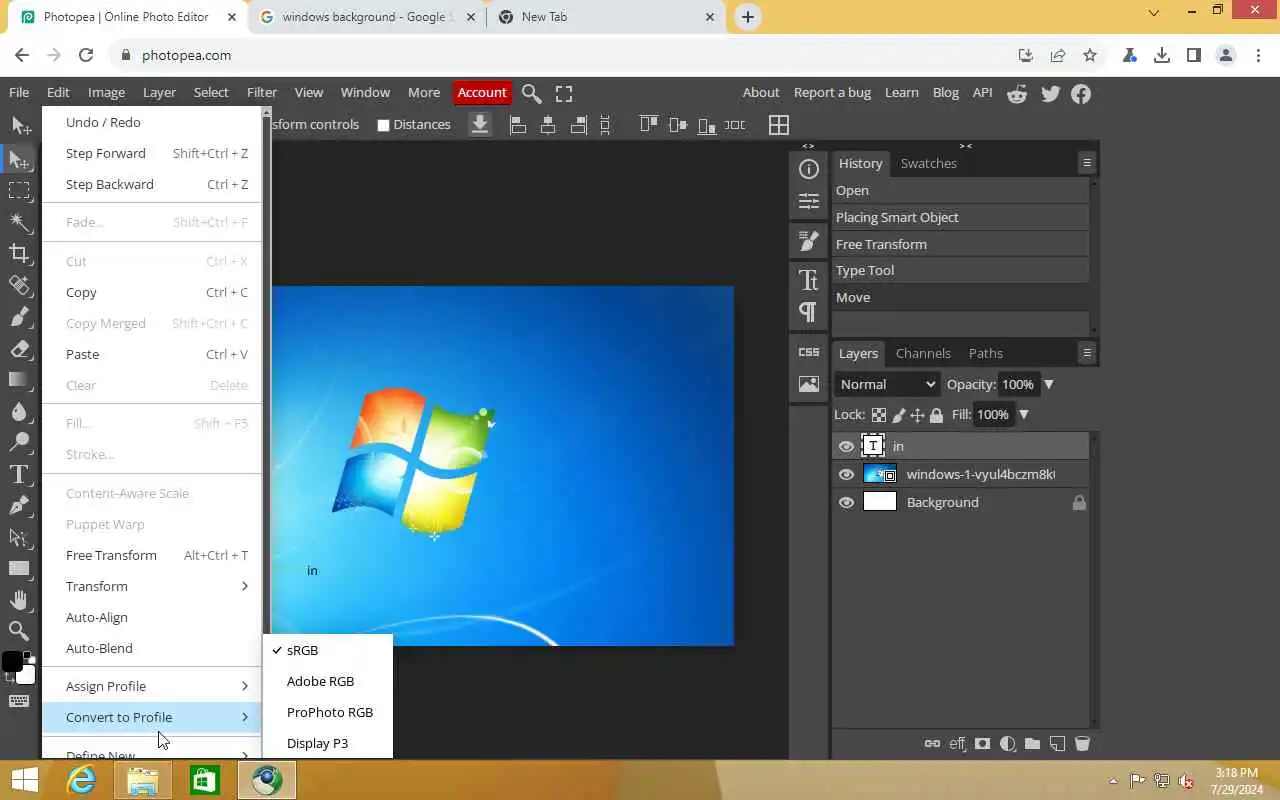Open the Character panel icon

click(809, 279)
